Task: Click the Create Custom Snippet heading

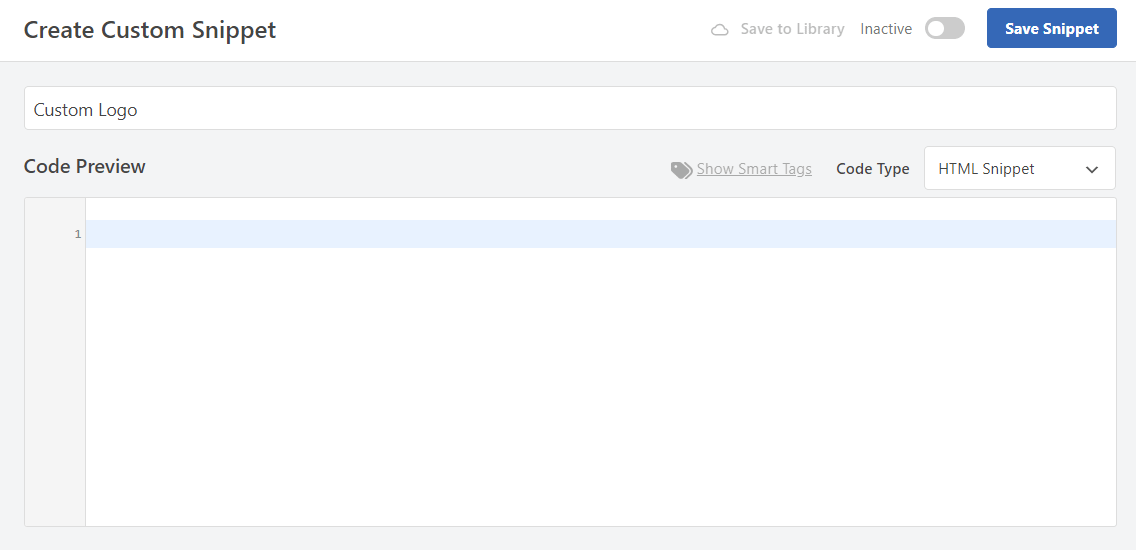Action: 150,30
